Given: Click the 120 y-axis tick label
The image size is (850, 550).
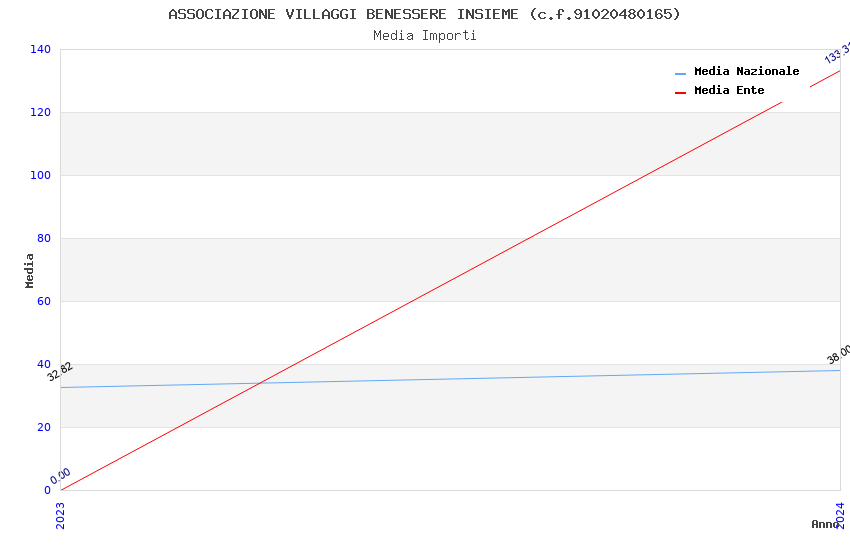Looking at the screenshot, I should click(x=40, y=112).
